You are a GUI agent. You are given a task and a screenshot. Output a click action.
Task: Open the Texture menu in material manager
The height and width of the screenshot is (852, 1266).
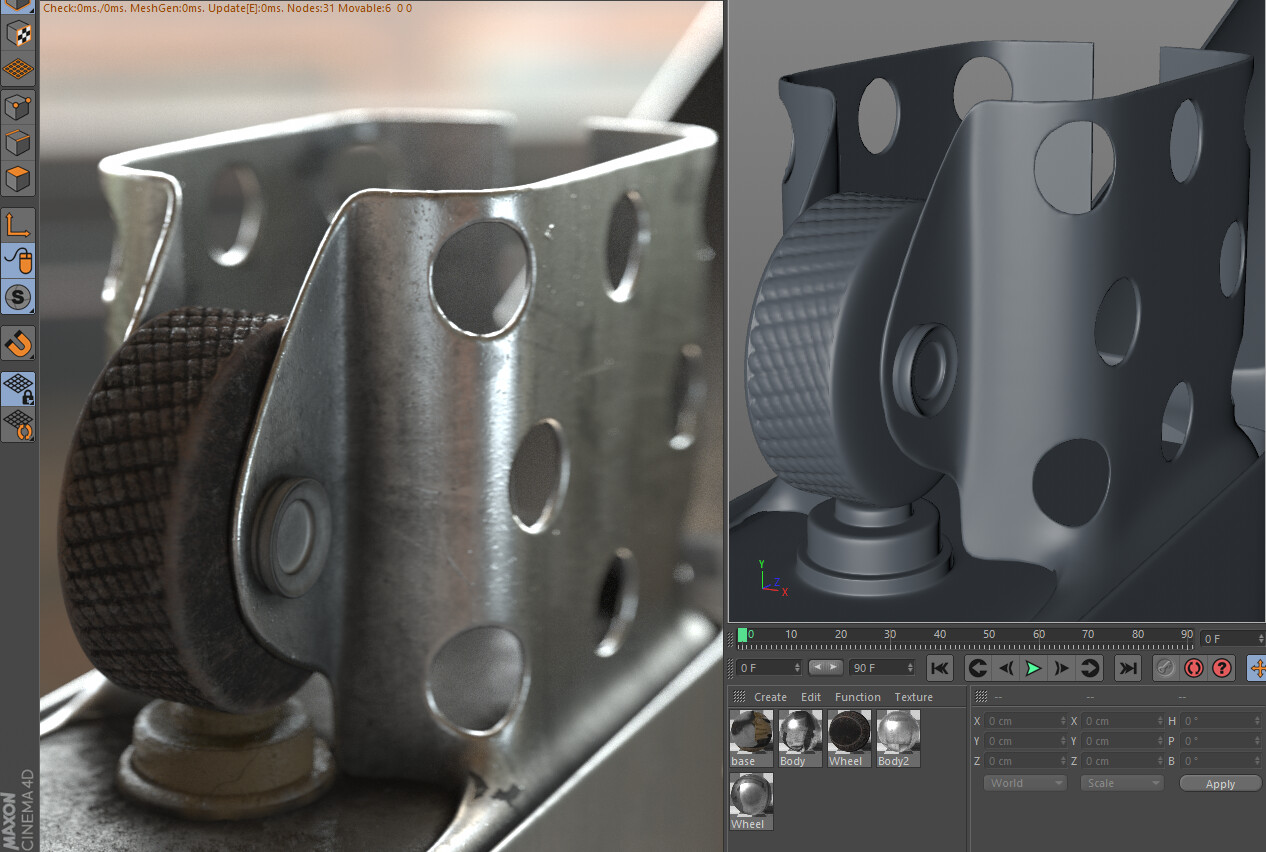click(x=913, y=697)
